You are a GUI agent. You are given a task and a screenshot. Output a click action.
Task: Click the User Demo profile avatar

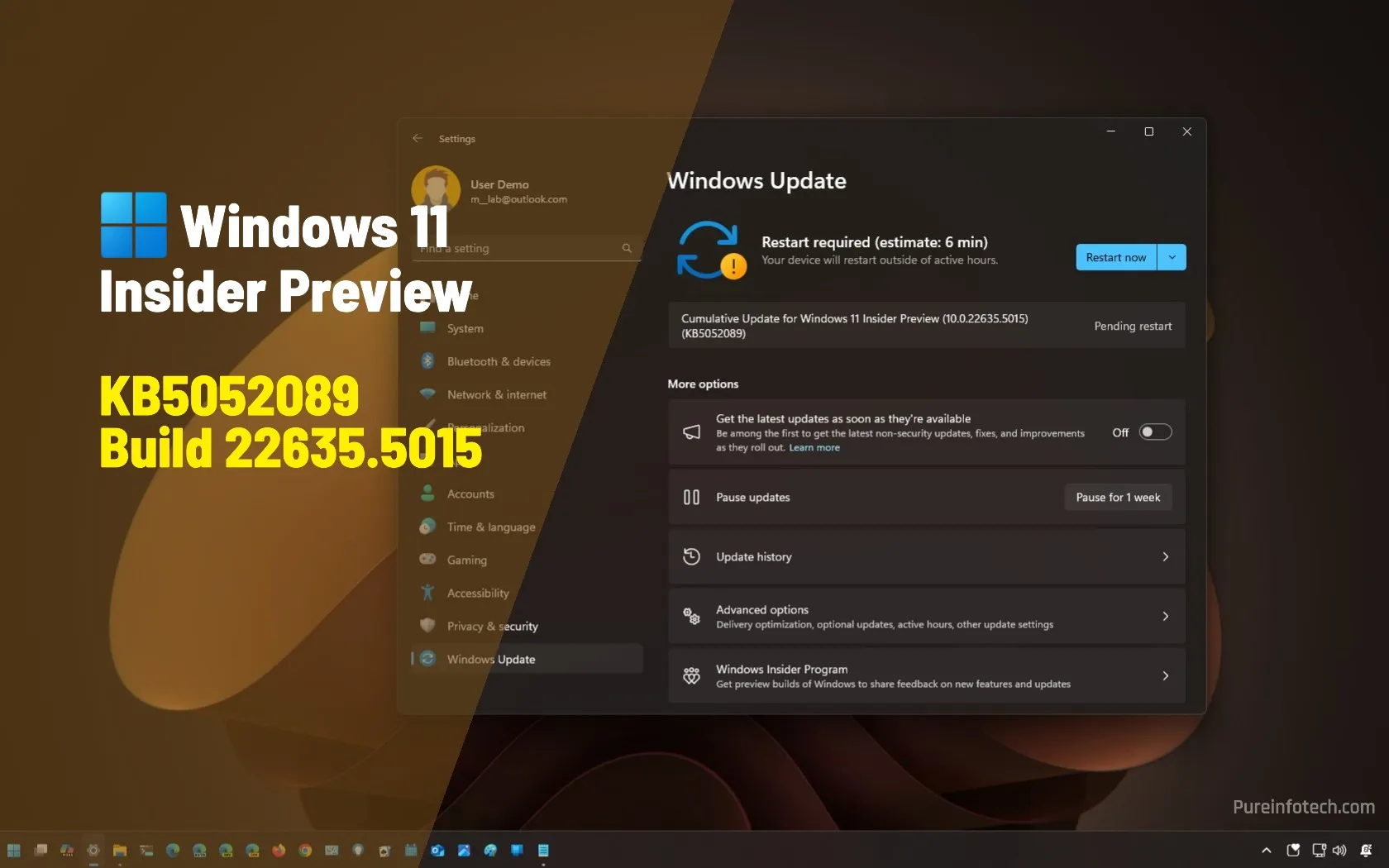[437, 189]
